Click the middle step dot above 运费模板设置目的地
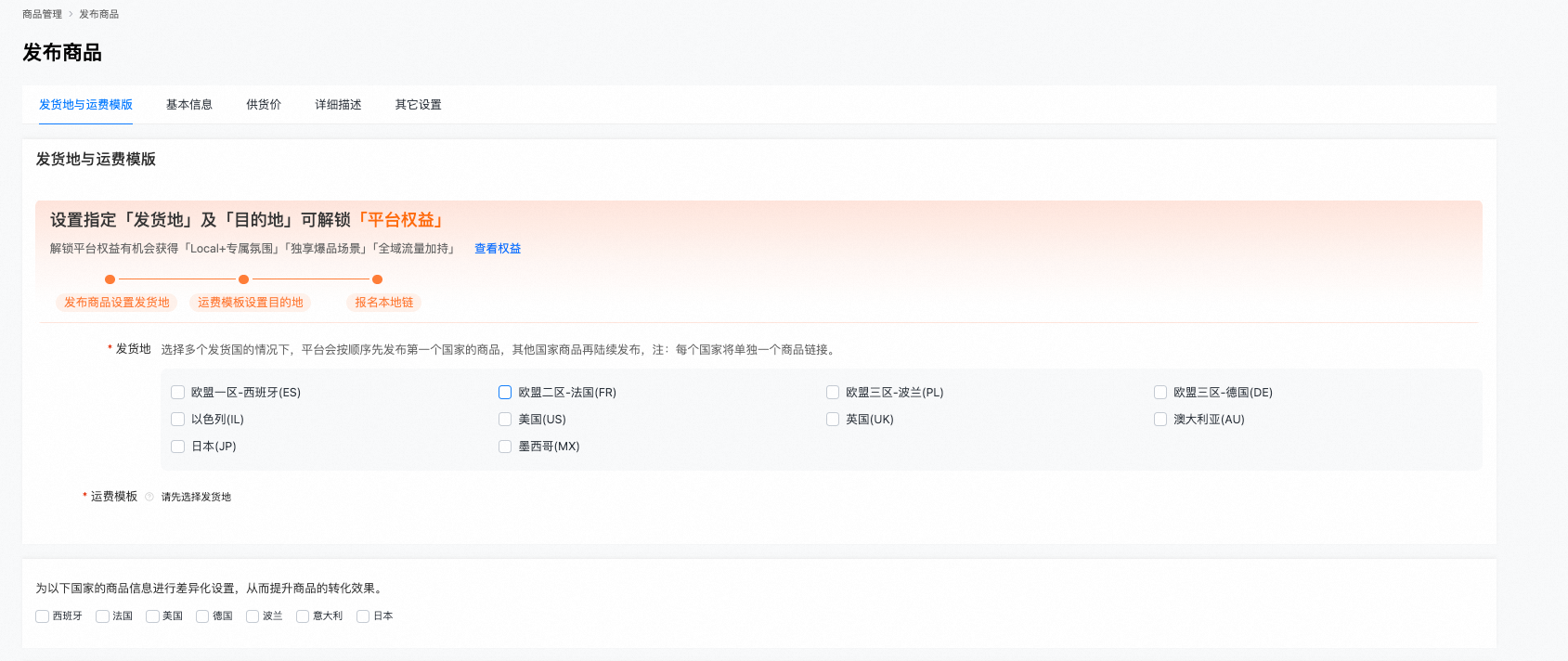Screen dimensions: 1568x661 (243, 279)
